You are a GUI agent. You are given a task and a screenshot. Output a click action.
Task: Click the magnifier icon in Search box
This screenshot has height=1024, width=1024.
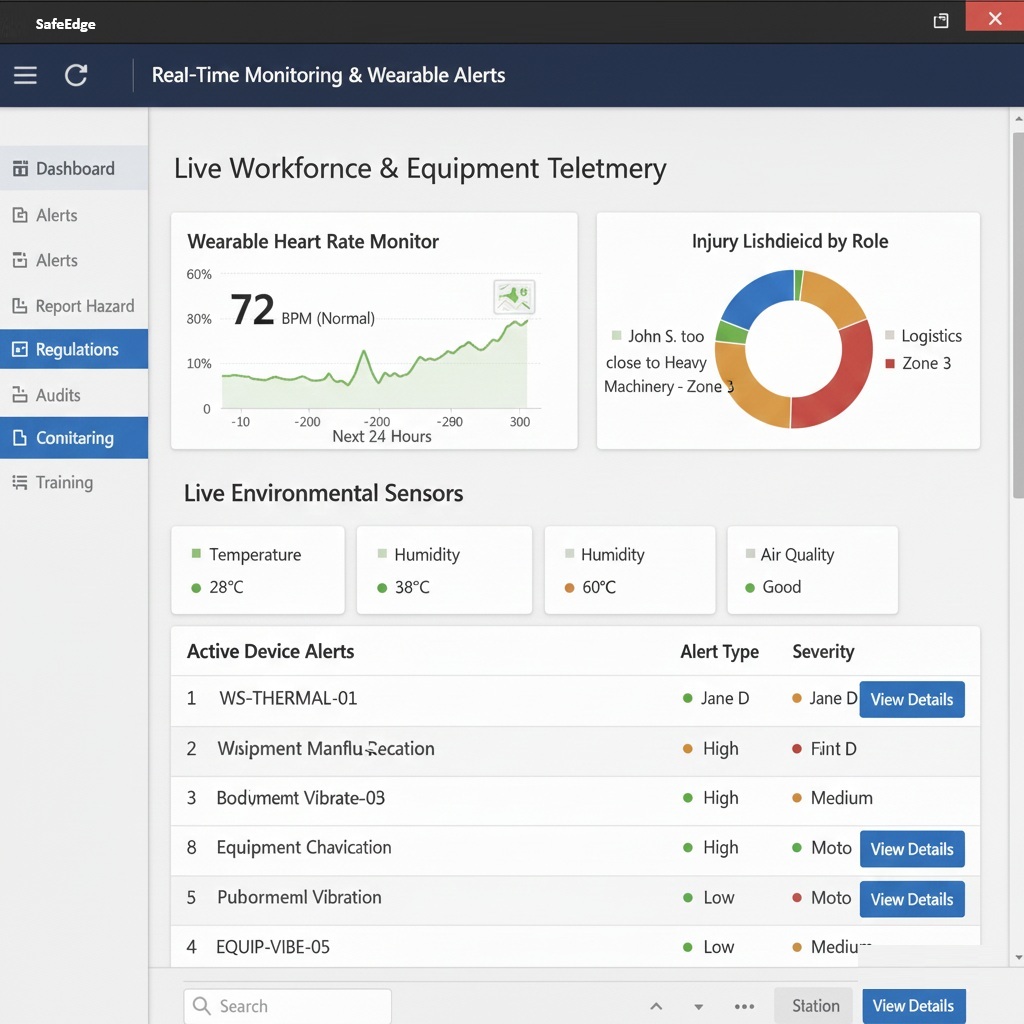[202, 1006]
